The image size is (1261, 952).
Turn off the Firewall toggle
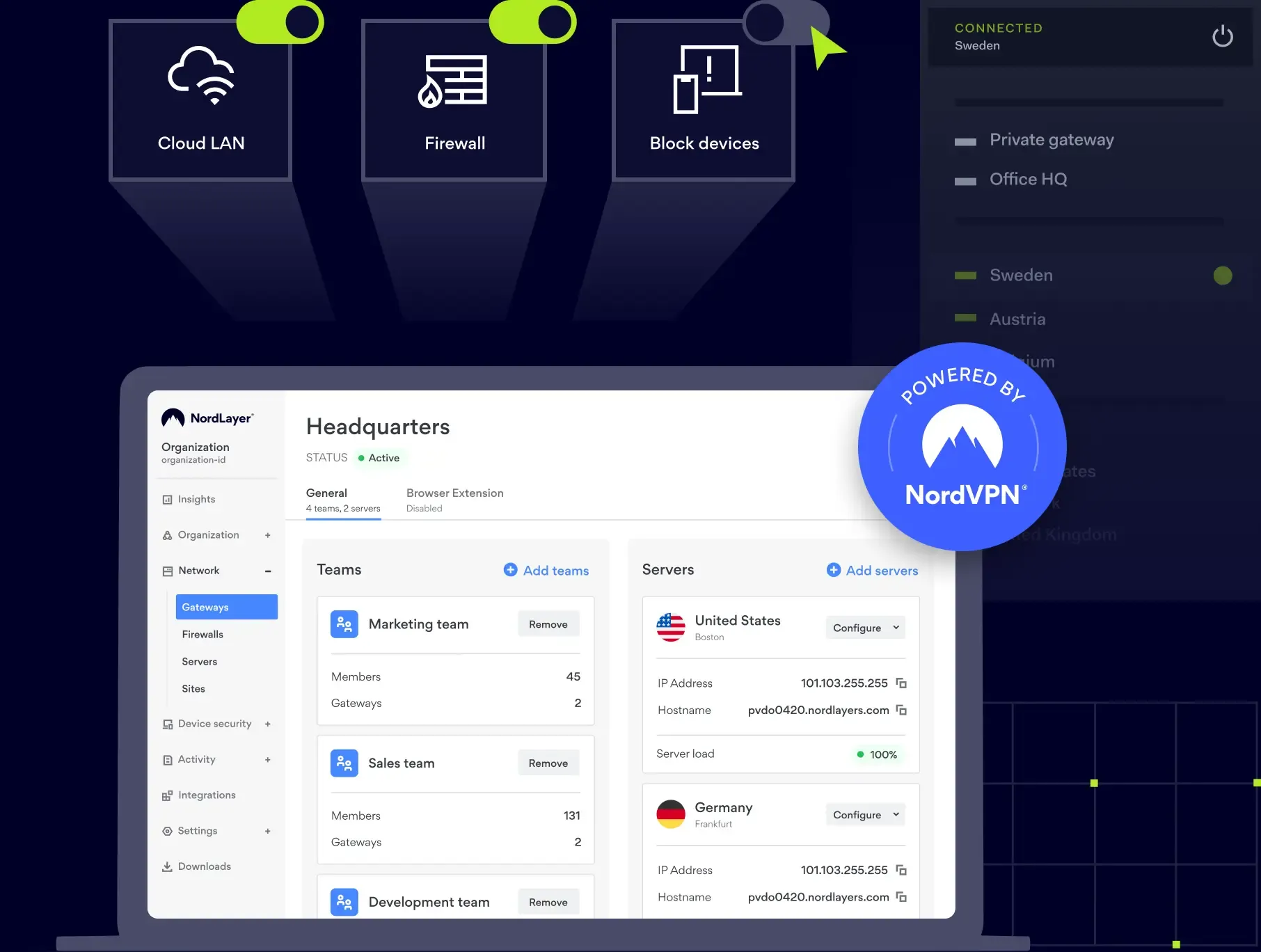(x=532, y=22)
